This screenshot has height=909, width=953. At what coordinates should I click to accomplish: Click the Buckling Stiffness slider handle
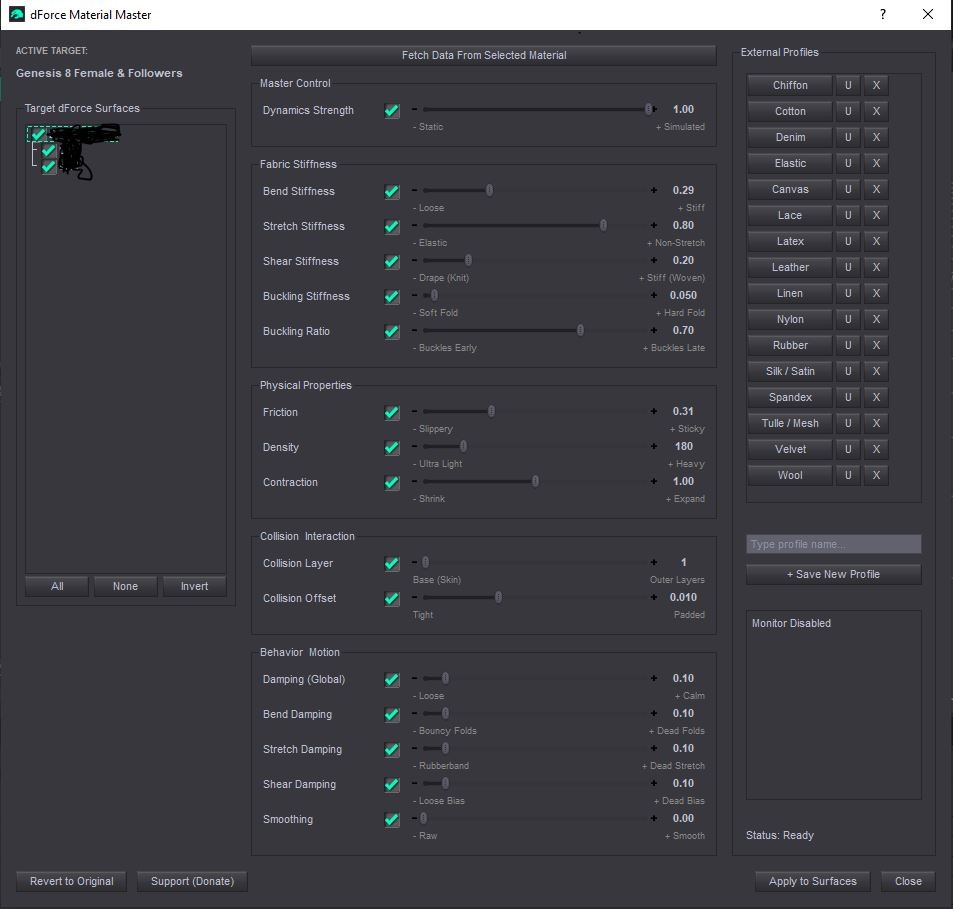click(434, 295)
